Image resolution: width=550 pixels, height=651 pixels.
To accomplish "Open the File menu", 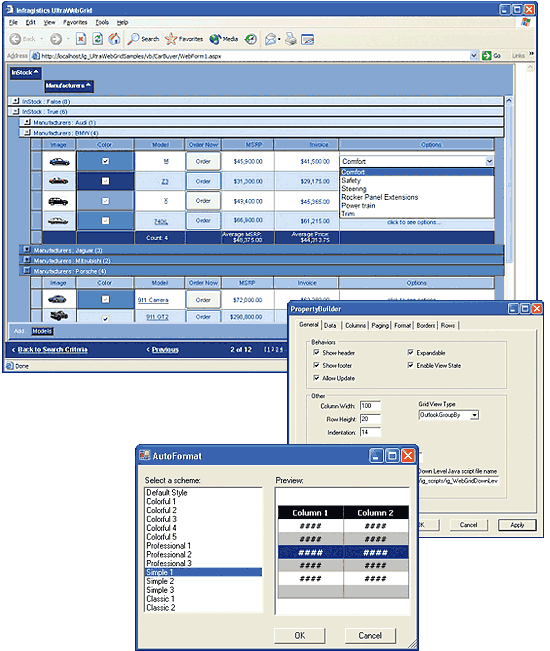I will pyautogui.click(x=13, y=22).
